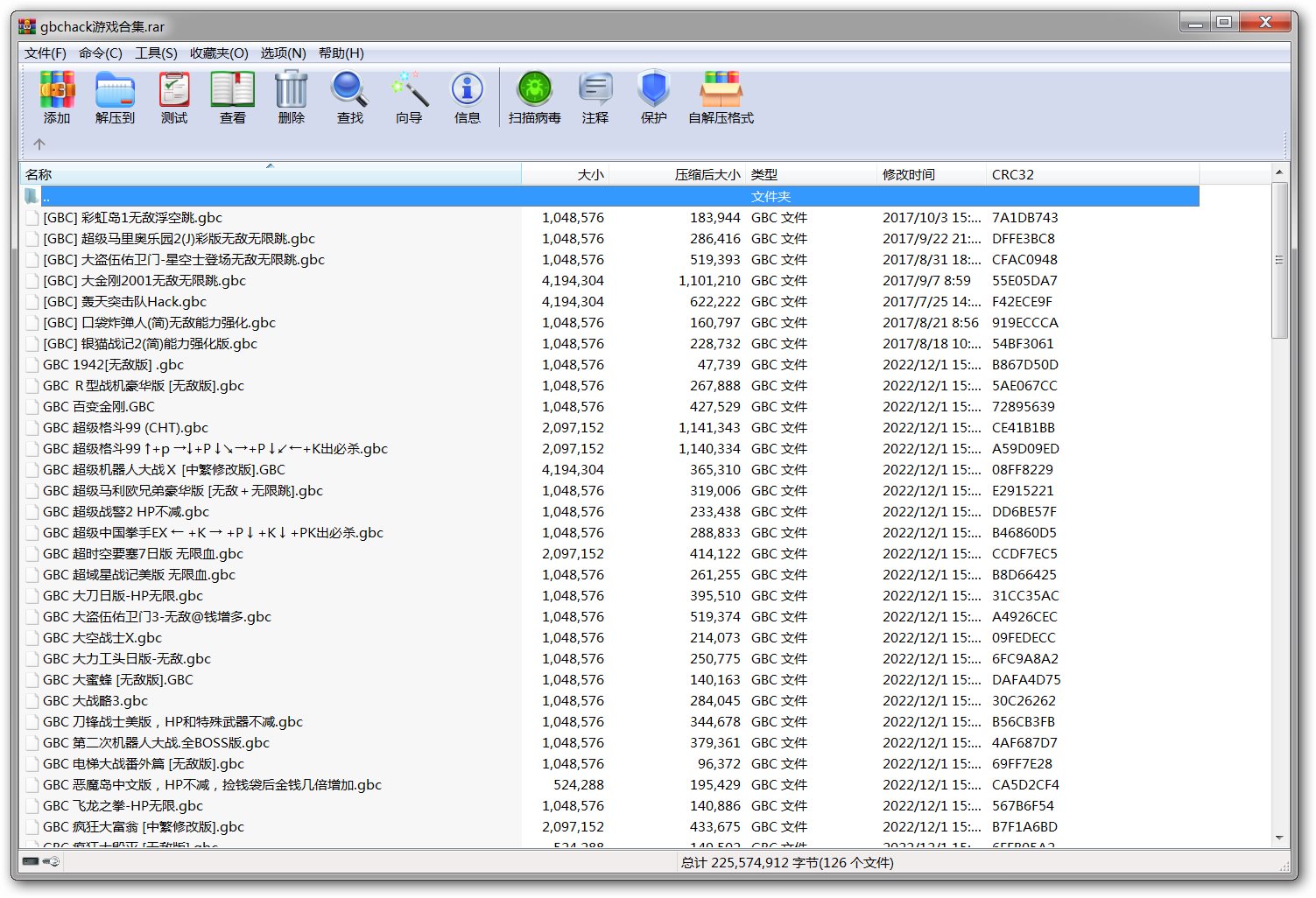Click the scrollbar up arrow
This screenshot has width=1316, height=898.
point(1279,172)
